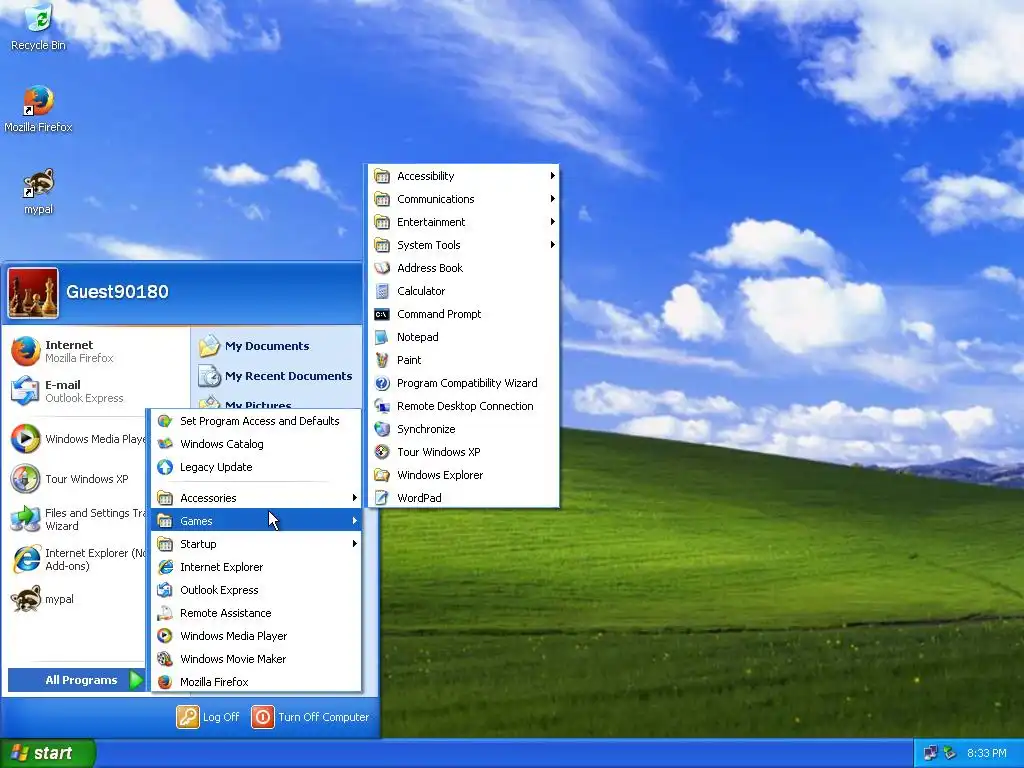Launch Notepad from Accessories
The height and width of the screenshot is (768, 1024).
click(464, 337)
